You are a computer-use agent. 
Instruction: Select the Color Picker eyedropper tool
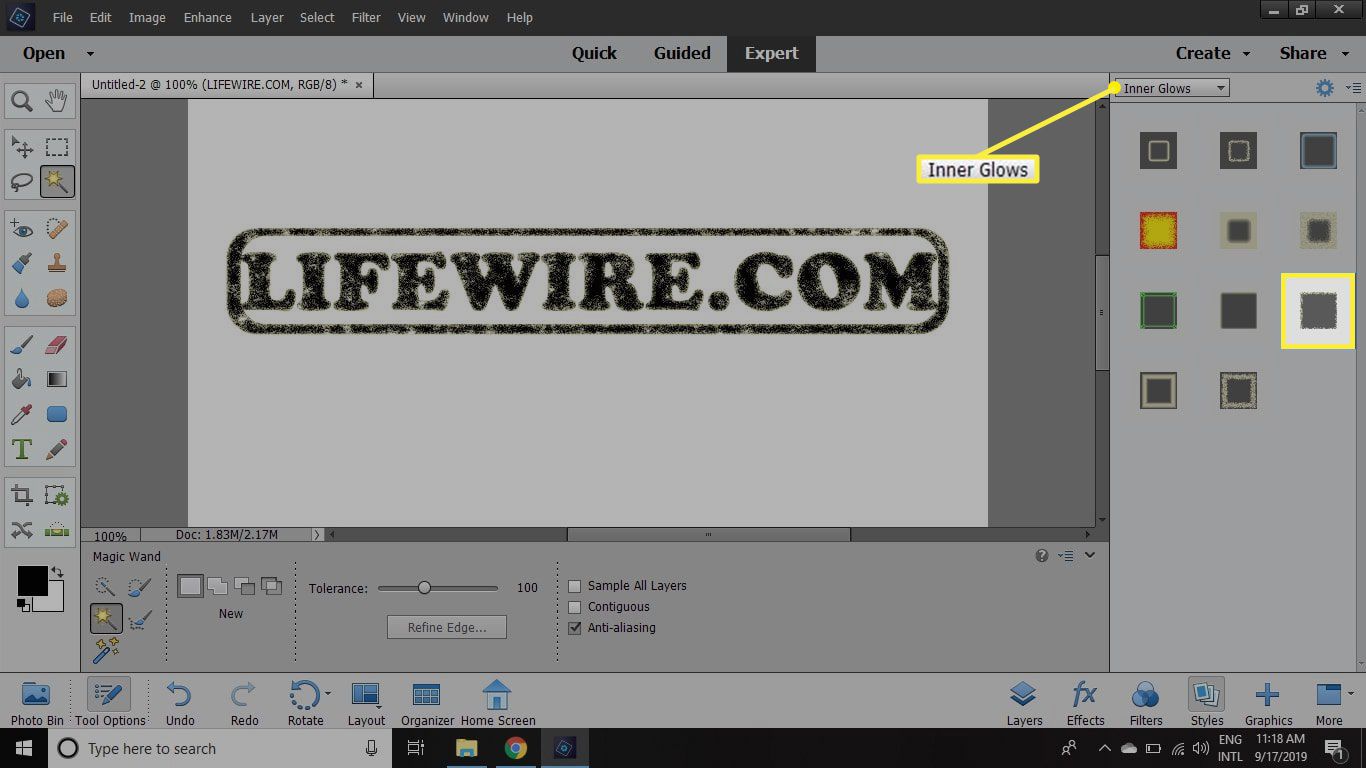pos(22,414)
